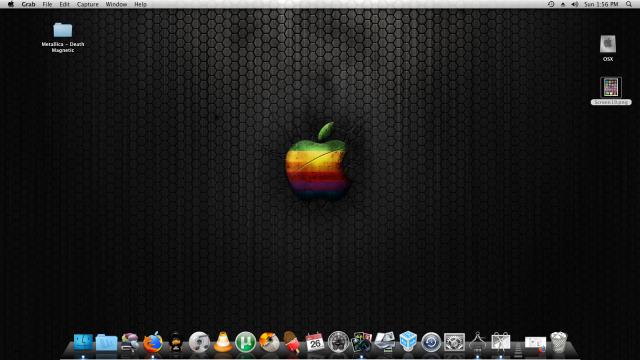
Task: Open the Trash in the dock
Action: [558, 342]
